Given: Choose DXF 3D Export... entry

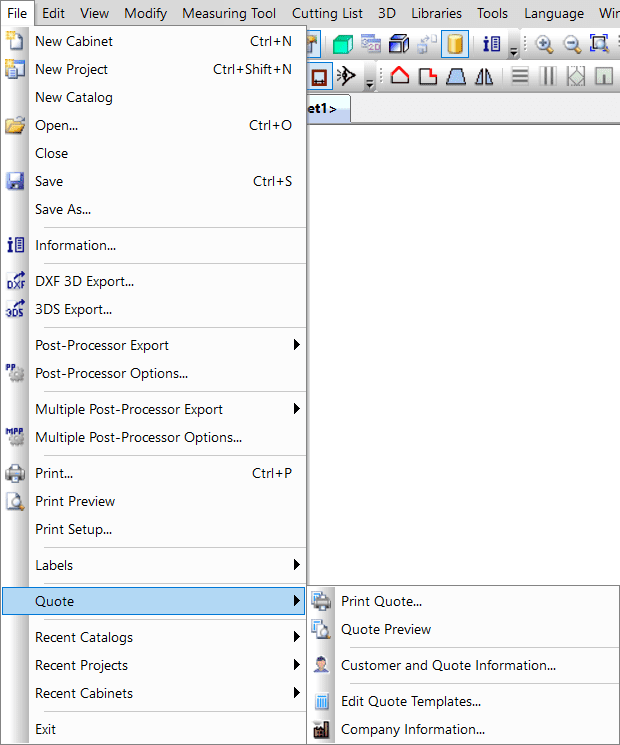Looking at the screenshot, I should coord(153,281).
